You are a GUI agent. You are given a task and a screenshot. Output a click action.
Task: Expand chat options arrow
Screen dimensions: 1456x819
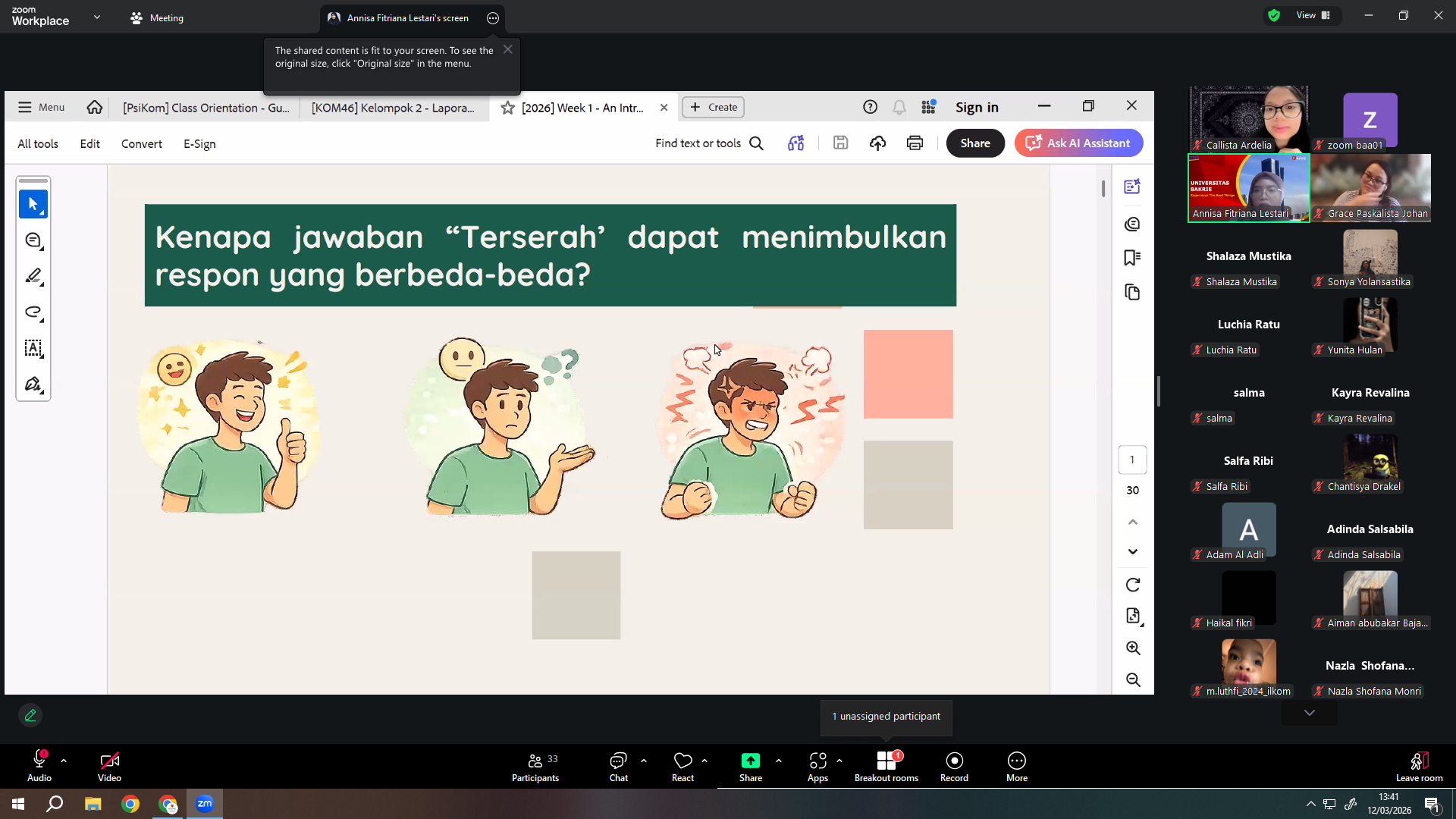pyautogui.click(x=644, y=761)
